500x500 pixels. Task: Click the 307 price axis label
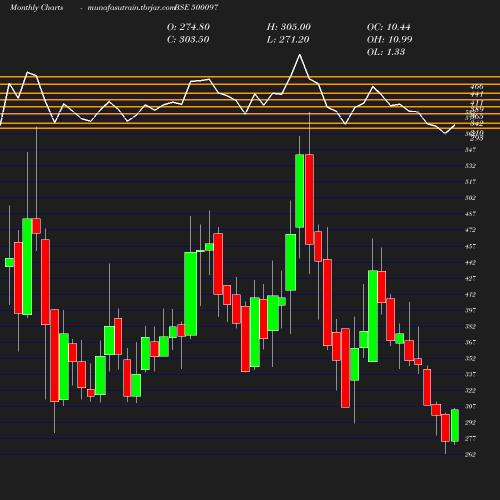point(470,406)
